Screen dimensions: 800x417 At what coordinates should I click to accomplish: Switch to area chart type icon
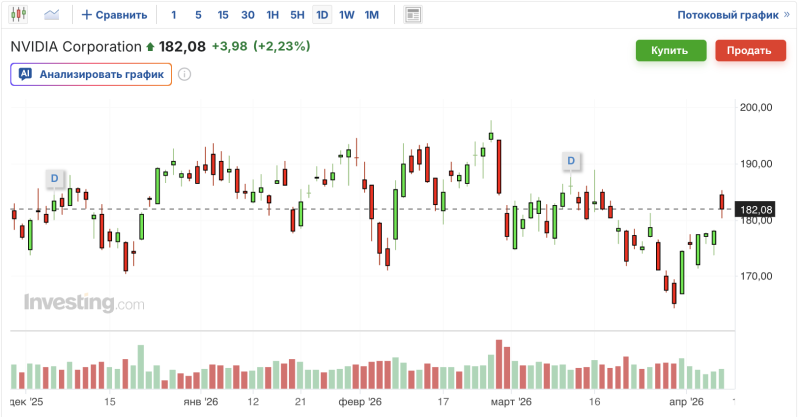coord(51,15)
